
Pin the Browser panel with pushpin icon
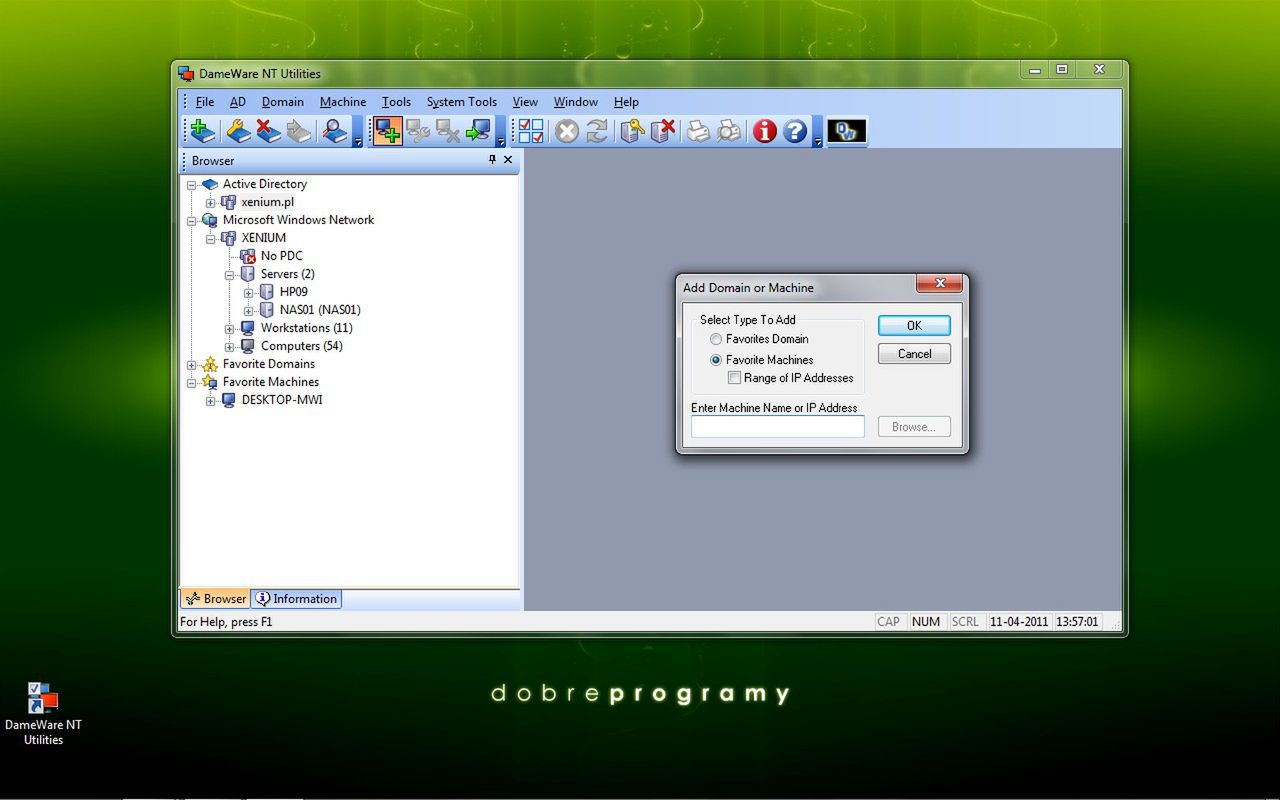coord(492,160)
